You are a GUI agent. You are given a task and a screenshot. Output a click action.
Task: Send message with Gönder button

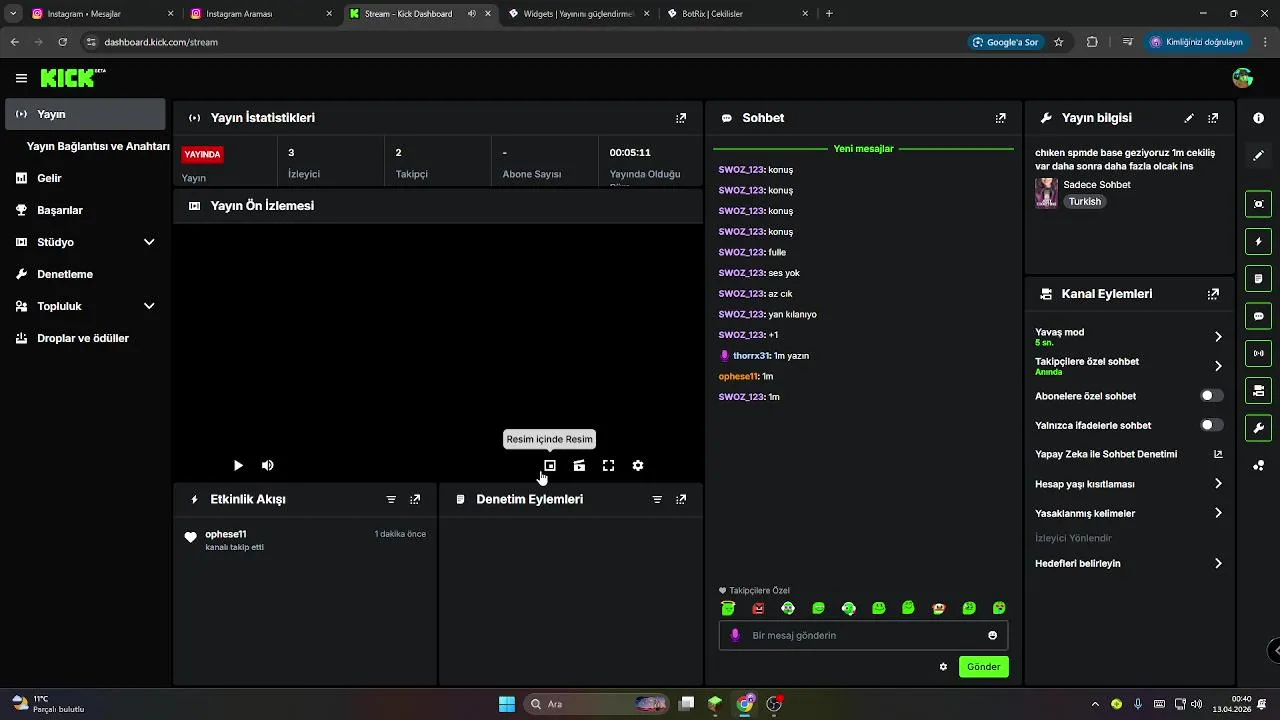(984, 667)
